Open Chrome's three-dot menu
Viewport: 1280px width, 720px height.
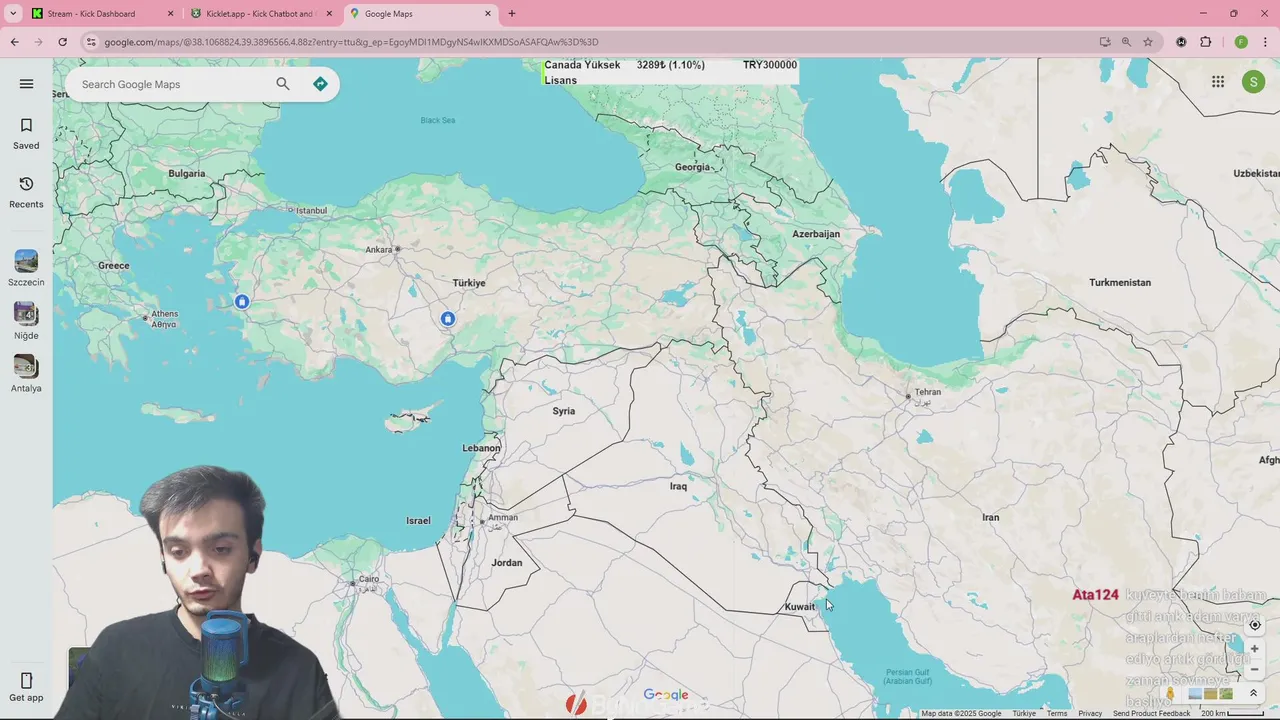[x=1266, y=42]
